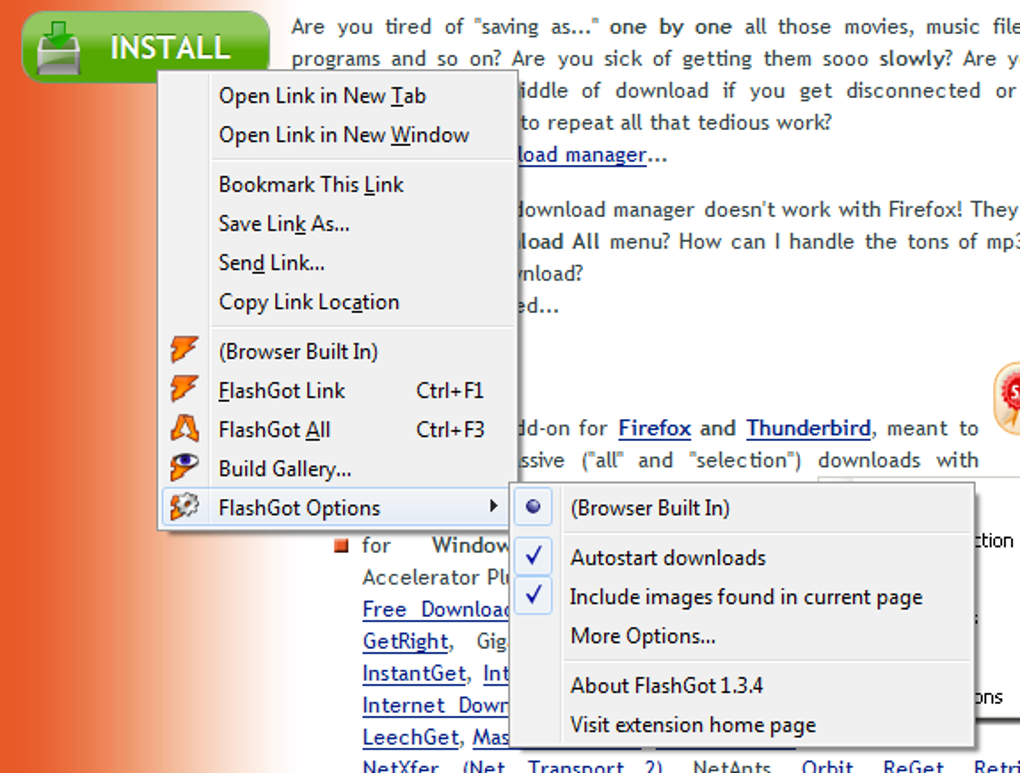
Task: Click the FlashGot Options gear icon
Action: click(x=184, y=507)
